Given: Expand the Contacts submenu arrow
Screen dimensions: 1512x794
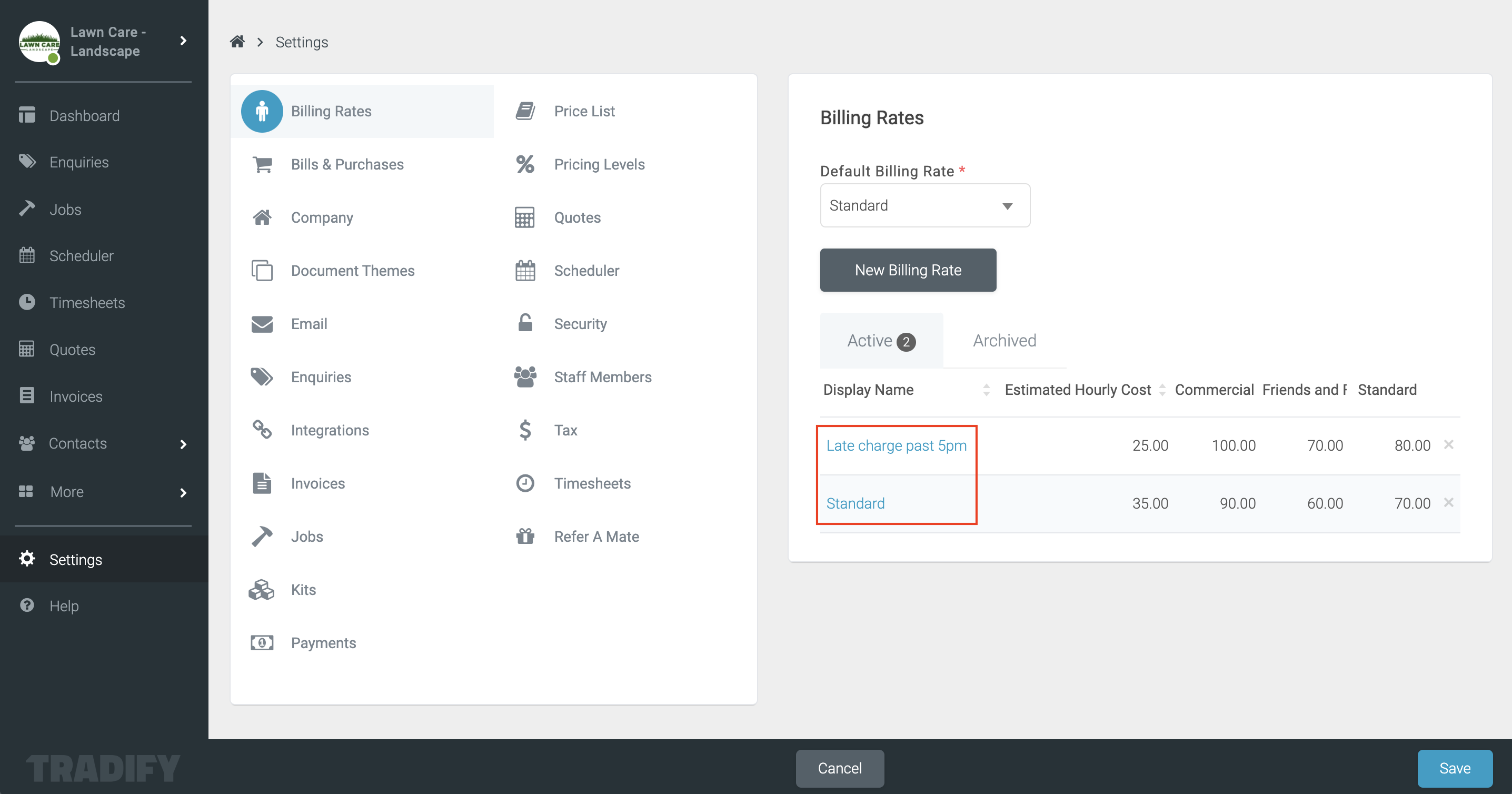Looking at the screenshot, I should click(184, 444).
